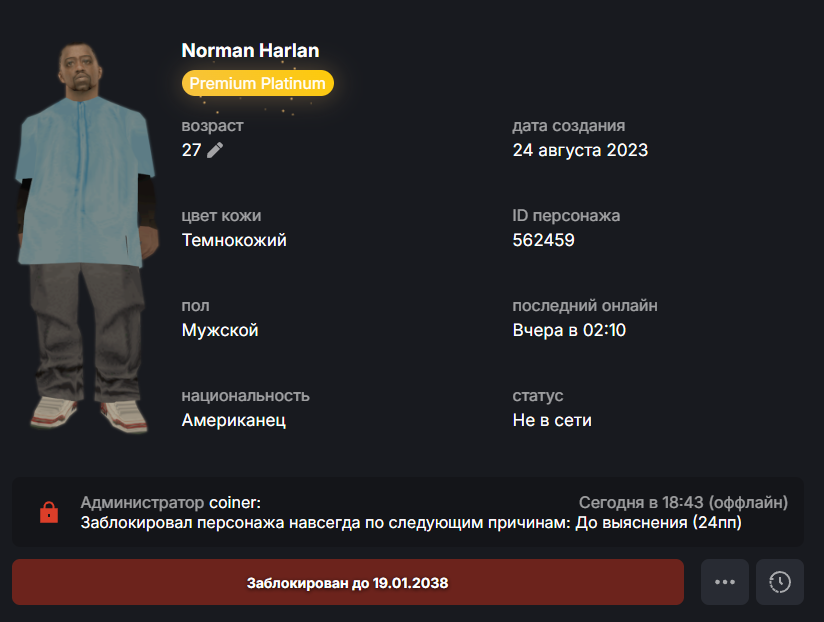Click the age value 27
The image size is (824, 622).
click(191, 150)
